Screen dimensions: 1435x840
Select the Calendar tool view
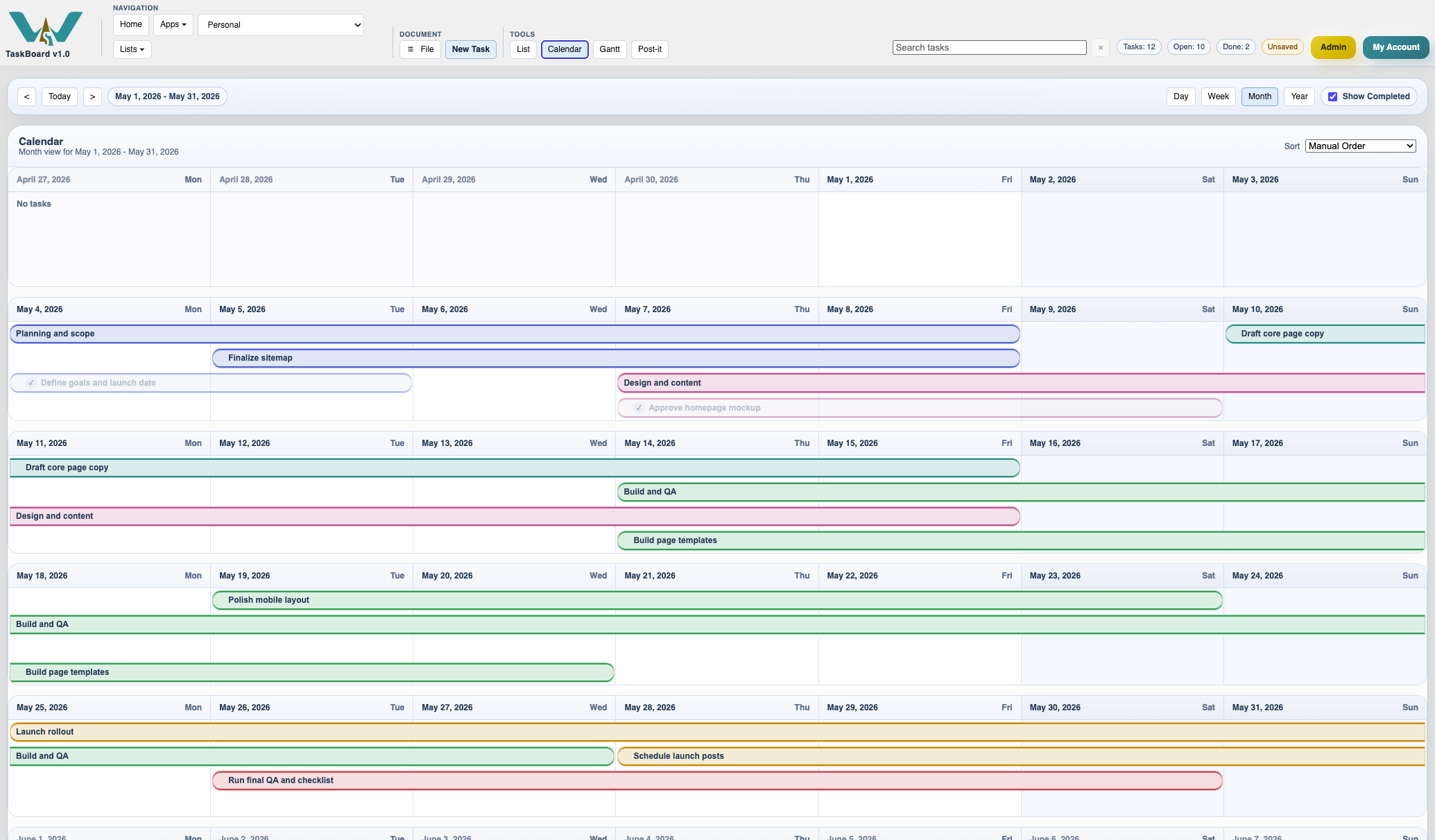click(565, 49)
